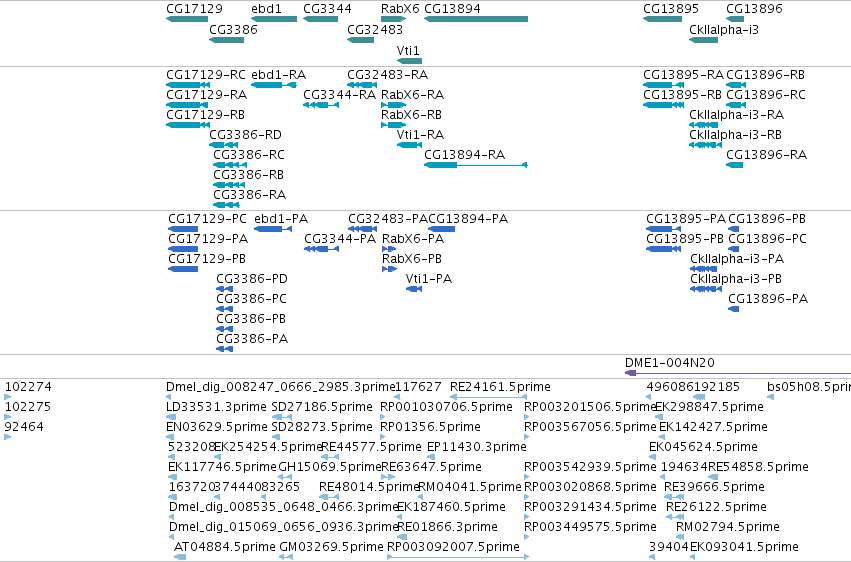This screenshot has width=851, height=562.
Task: Click the CG3344-PA protein label
Action: pyautogui.click(x=340, y=239)
